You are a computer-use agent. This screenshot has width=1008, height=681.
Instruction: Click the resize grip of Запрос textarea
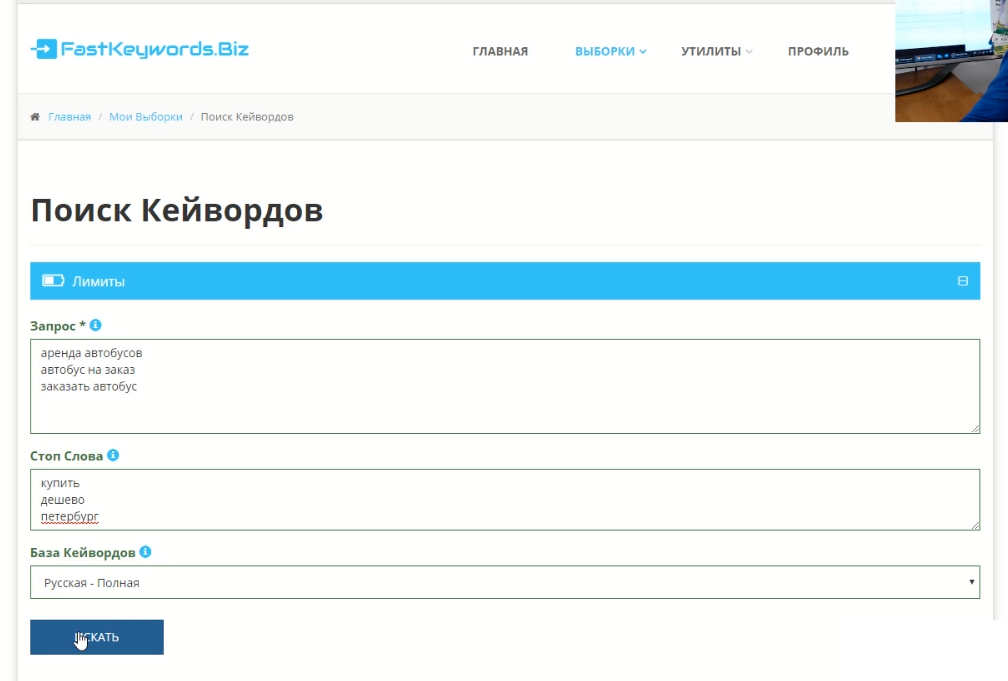coord(975,428)
